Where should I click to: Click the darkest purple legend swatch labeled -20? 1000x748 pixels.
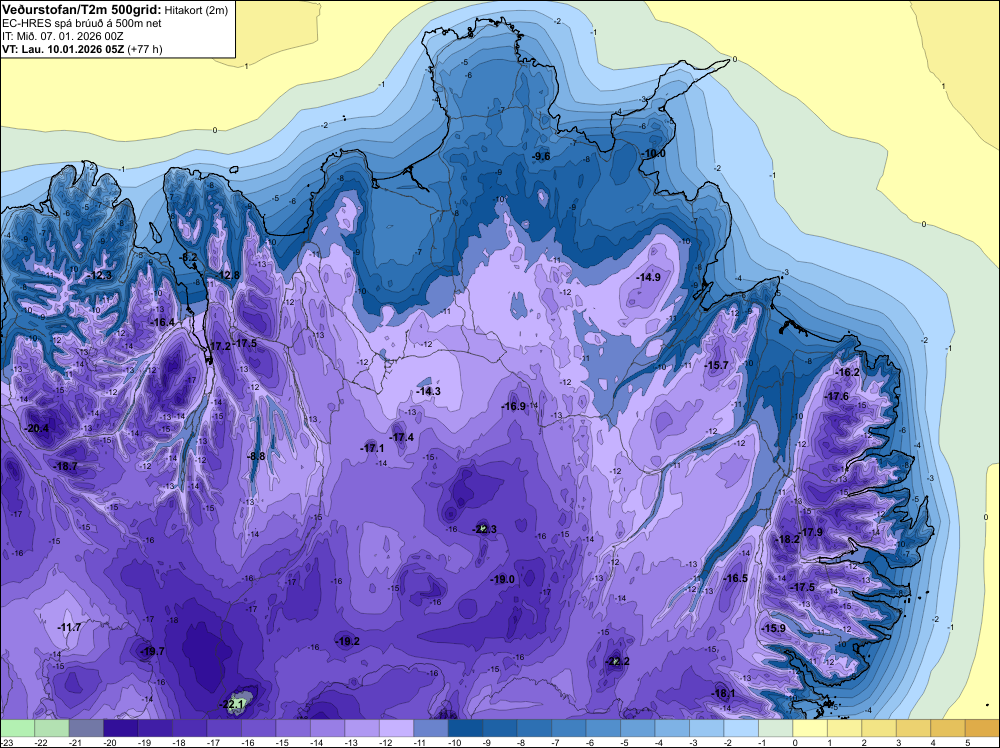121,729
